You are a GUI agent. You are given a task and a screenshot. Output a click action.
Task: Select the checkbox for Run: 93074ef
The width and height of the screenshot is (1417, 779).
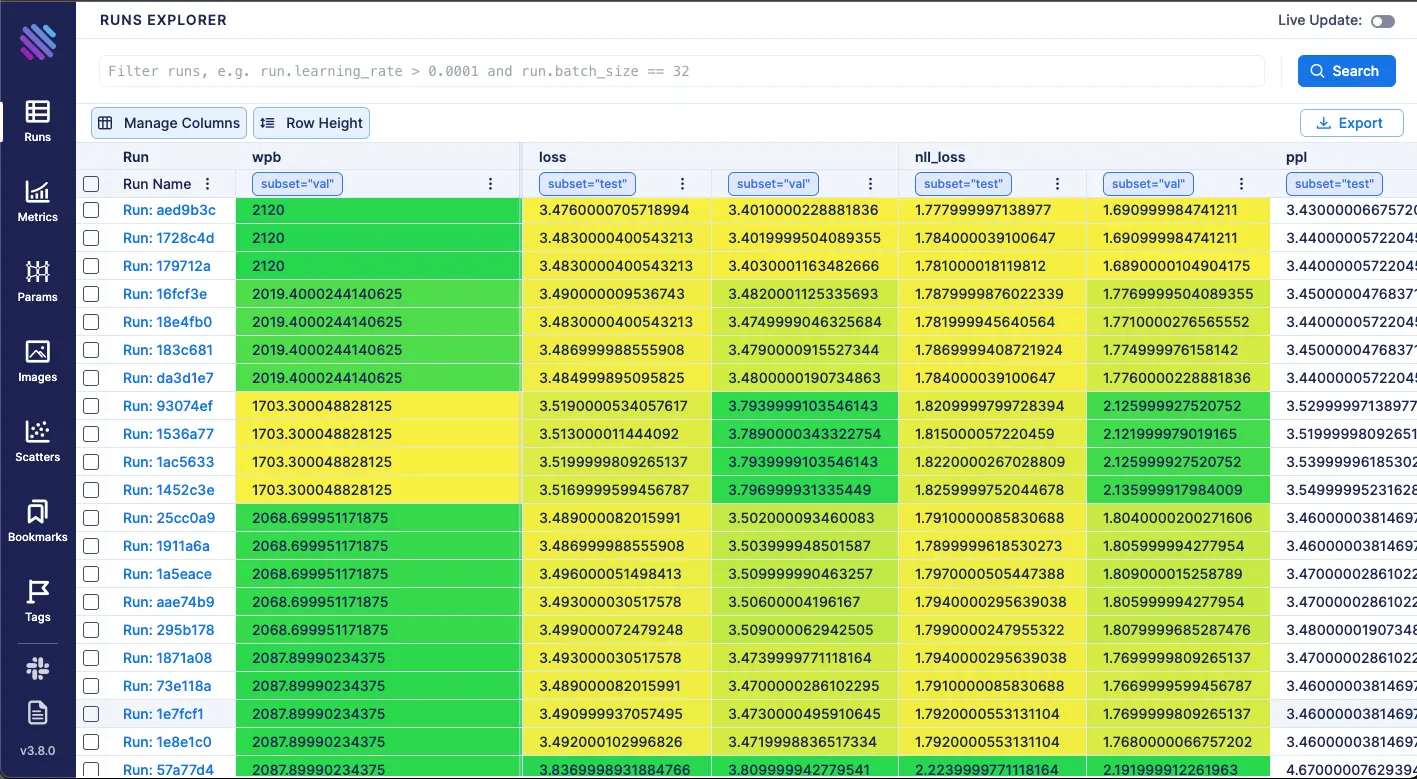pyautogui.click(x=91, y=406)
